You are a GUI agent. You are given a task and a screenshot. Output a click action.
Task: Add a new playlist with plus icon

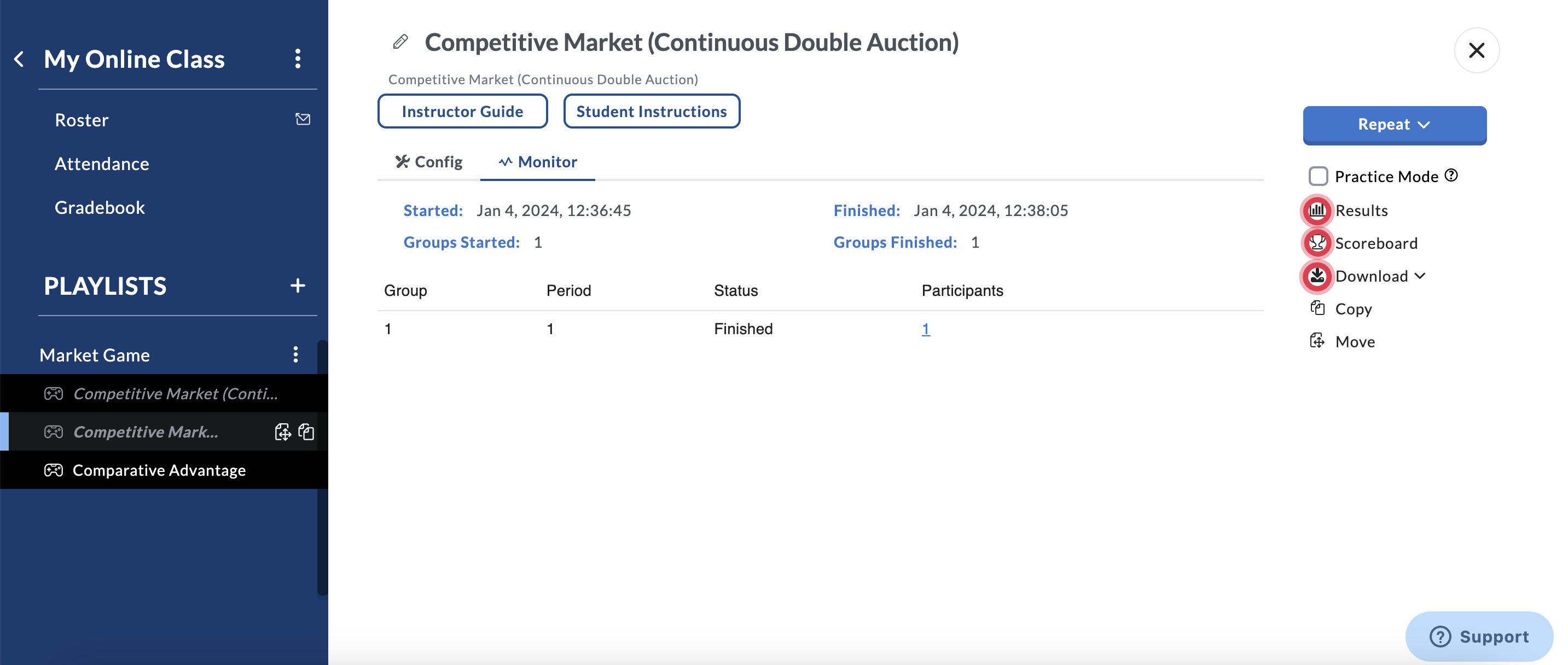point(298,285)
